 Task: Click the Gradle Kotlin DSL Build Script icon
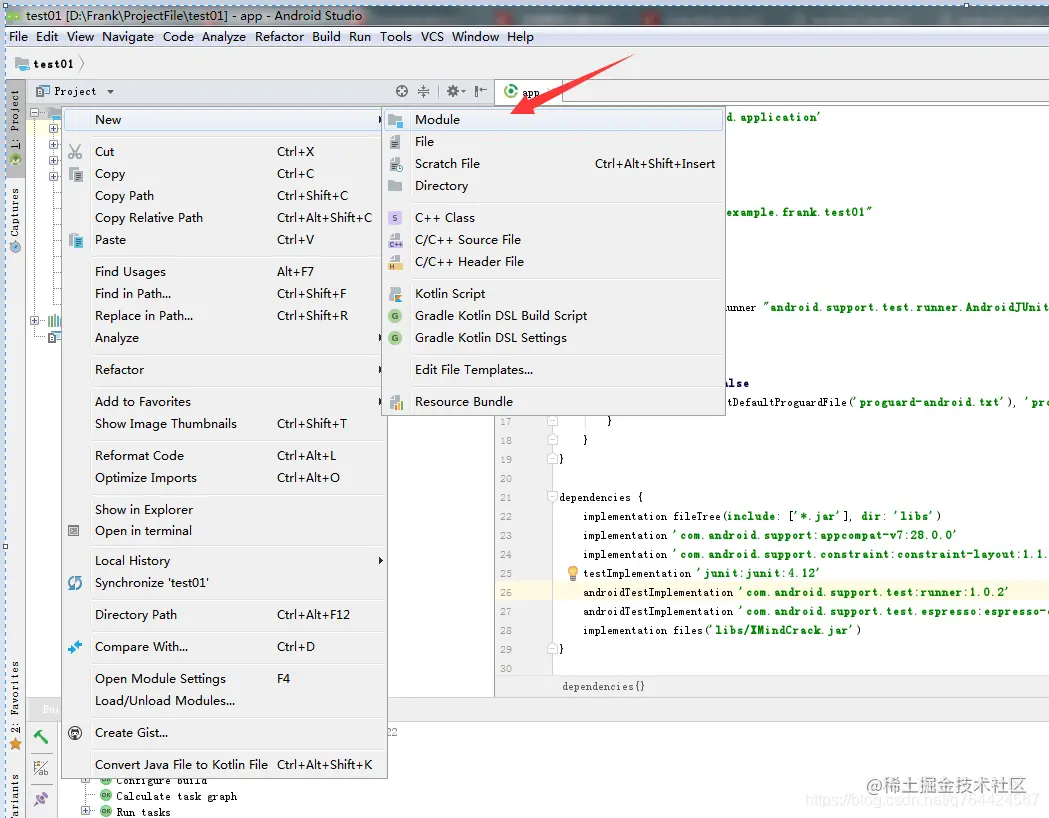(x=395, y=316)
